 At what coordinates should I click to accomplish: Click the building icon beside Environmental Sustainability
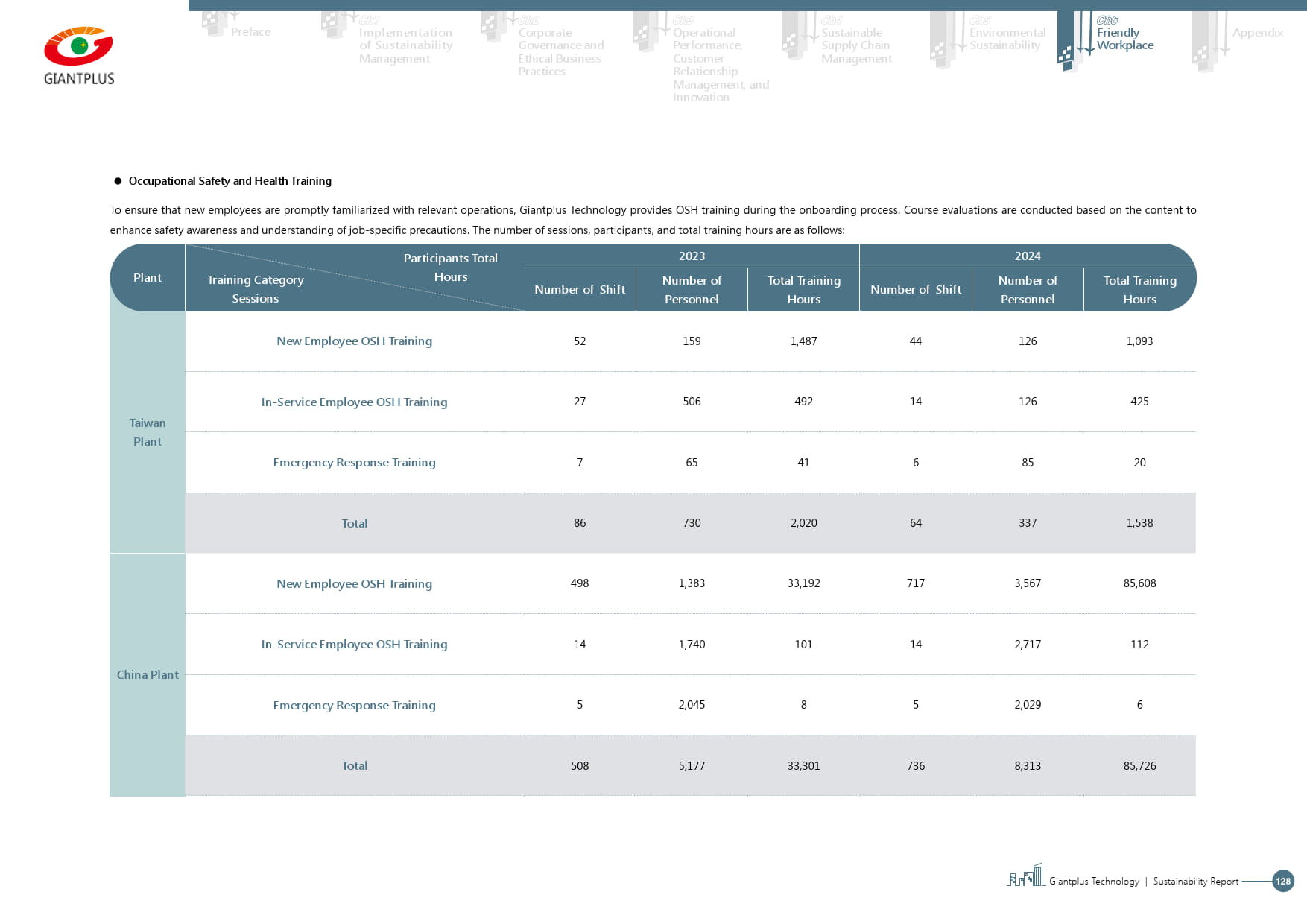[x=943, y=39]
